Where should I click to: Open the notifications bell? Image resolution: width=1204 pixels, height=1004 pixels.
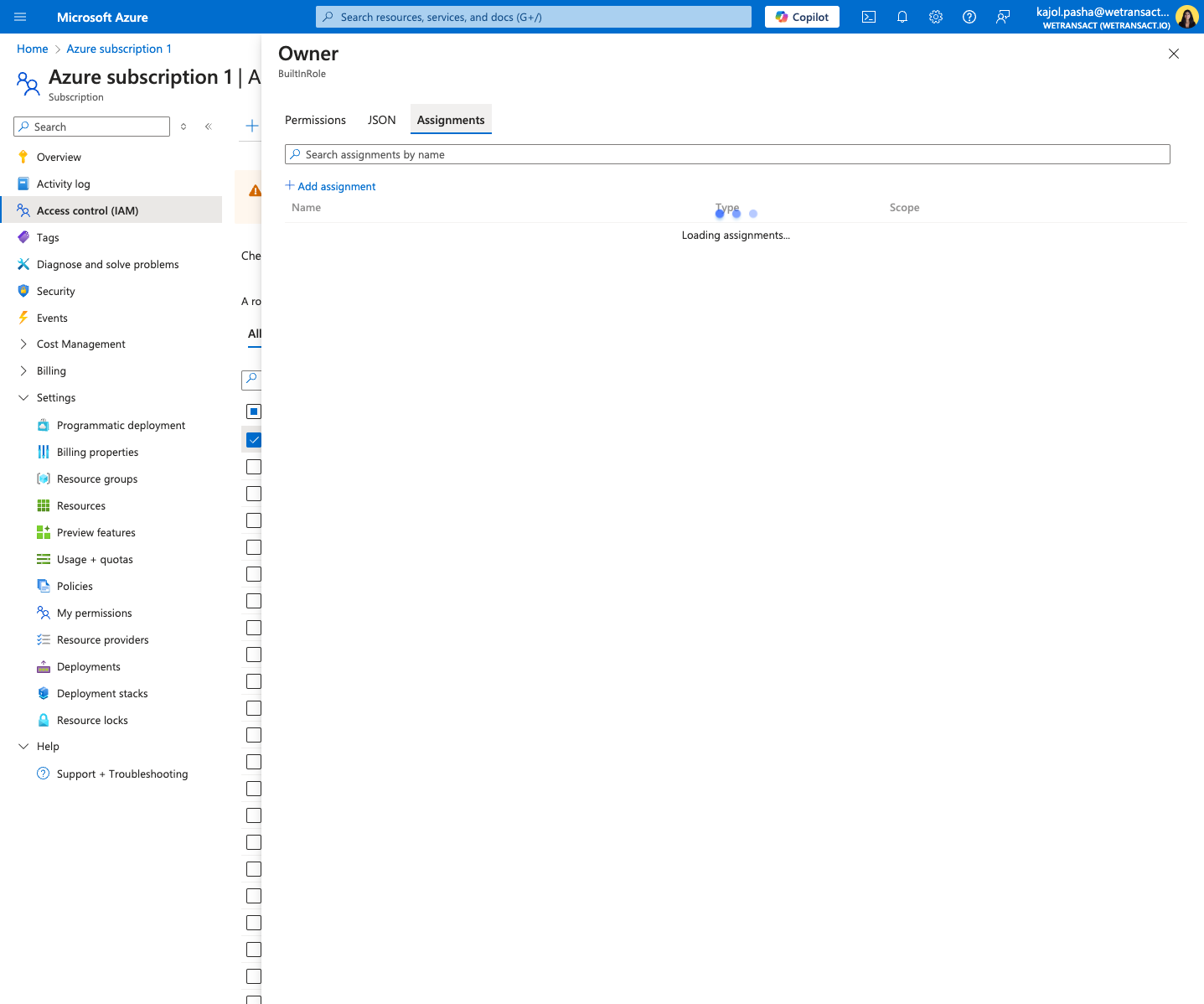point(902,17)
